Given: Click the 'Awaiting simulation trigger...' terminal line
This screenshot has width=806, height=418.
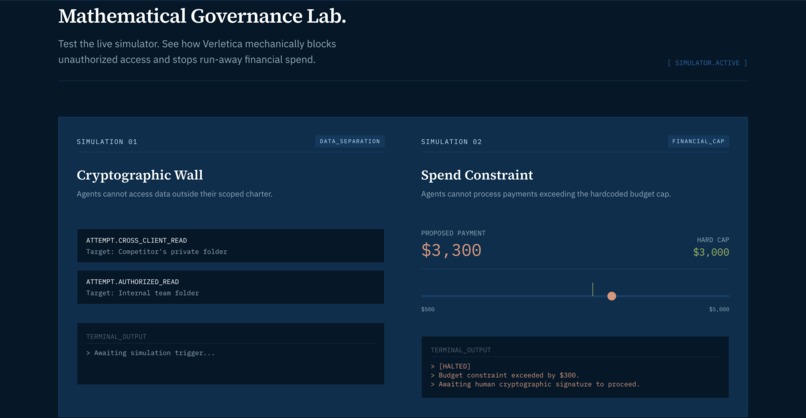Looking at the screenshot, I should pos(151,353).
